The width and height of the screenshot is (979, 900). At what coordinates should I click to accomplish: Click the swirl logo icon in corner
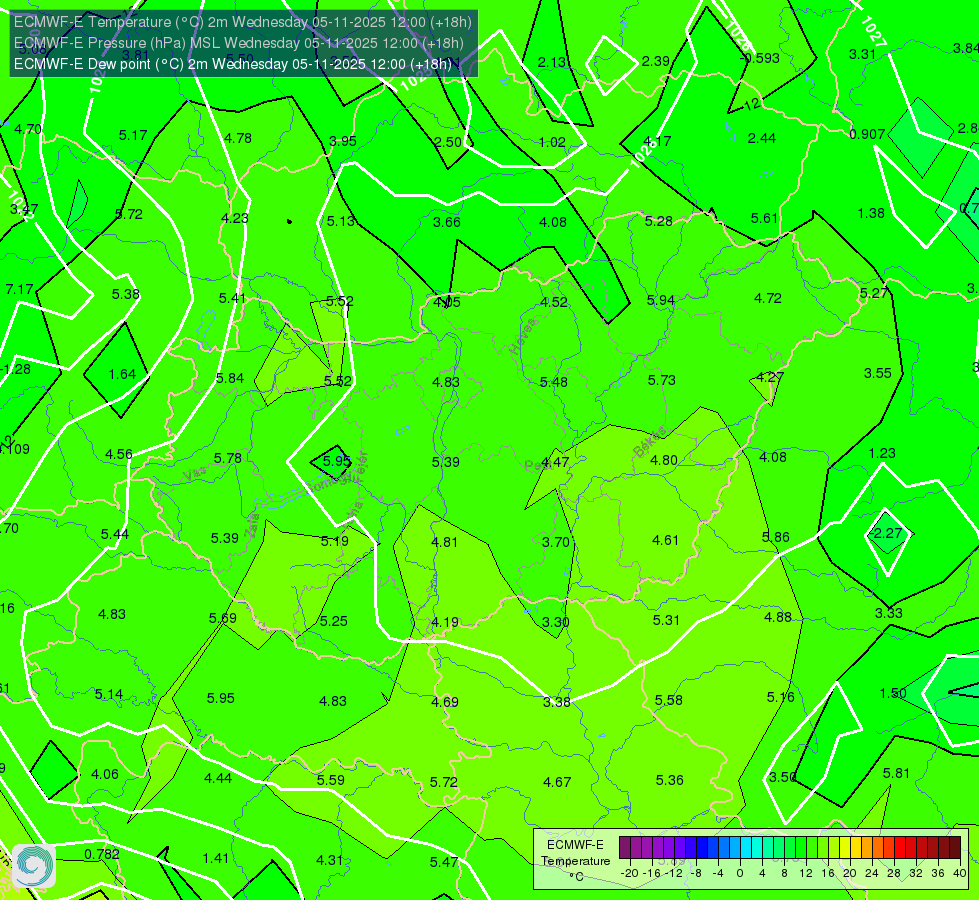34,866
